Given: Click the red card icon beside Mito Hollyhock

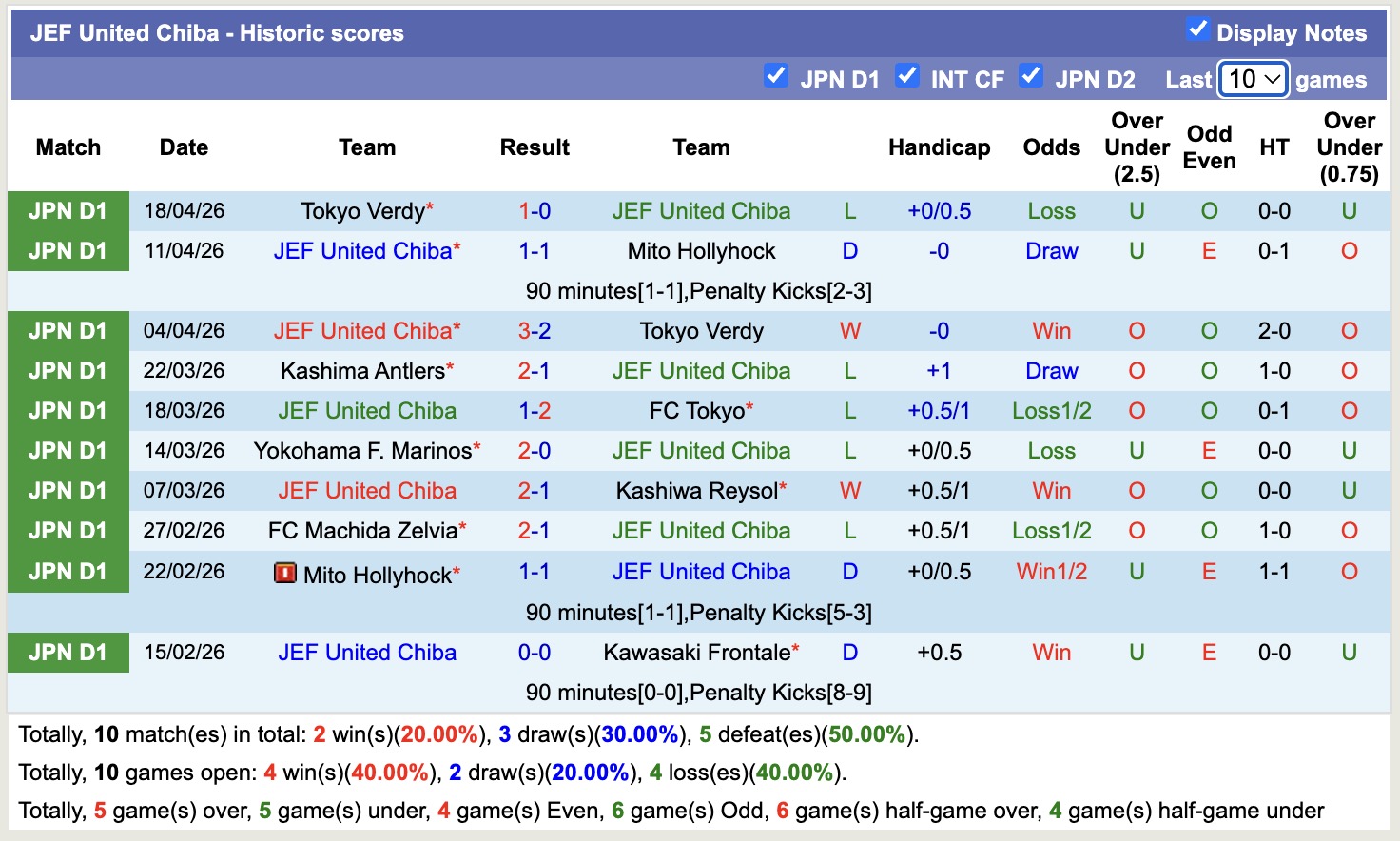Looking at the screenshot, I should pyautogui.click(x=285, y=573).
